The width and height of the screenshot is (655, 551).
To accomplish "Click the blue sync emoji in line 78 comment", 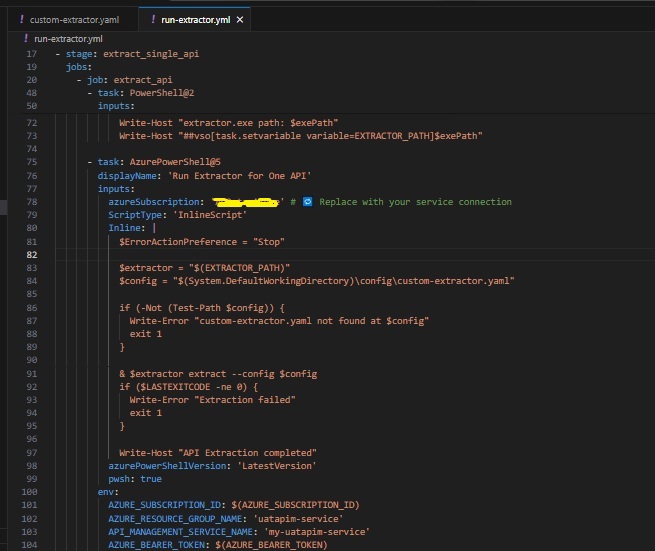I will tap(307, 202).
